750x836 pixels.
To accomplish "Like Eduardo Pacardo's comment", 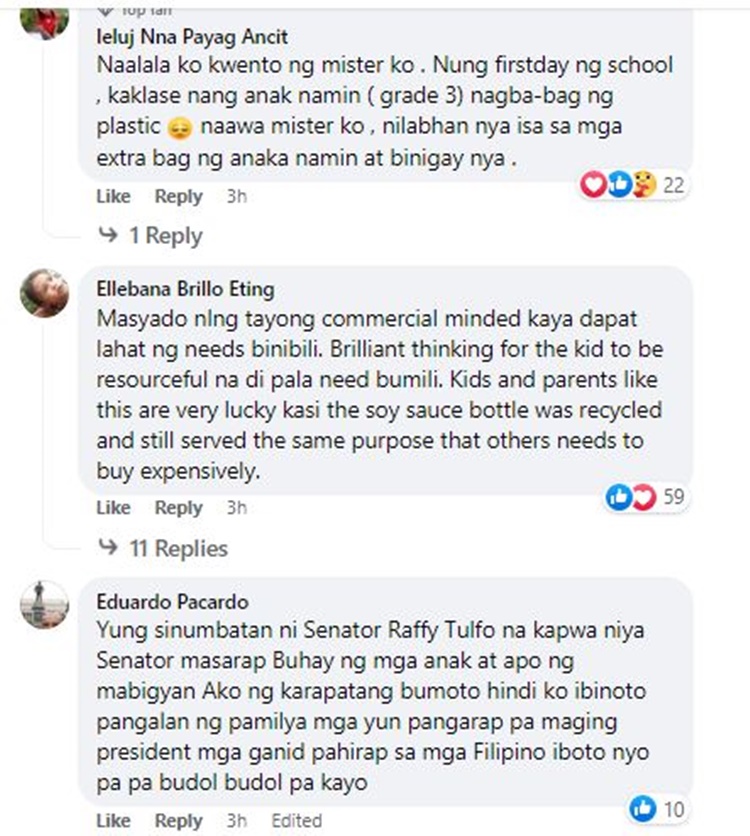I will [113, 821].
